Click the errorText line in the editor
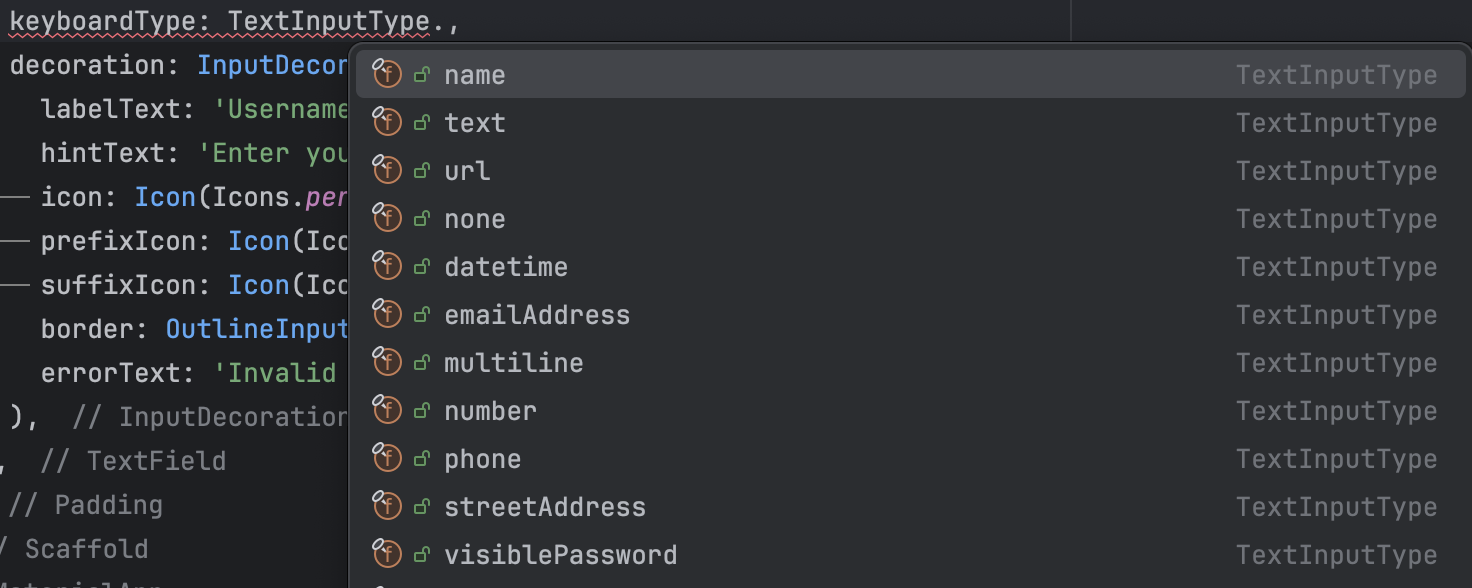The height and width of the screenshot is (588, 1472). tap(188, 373)
